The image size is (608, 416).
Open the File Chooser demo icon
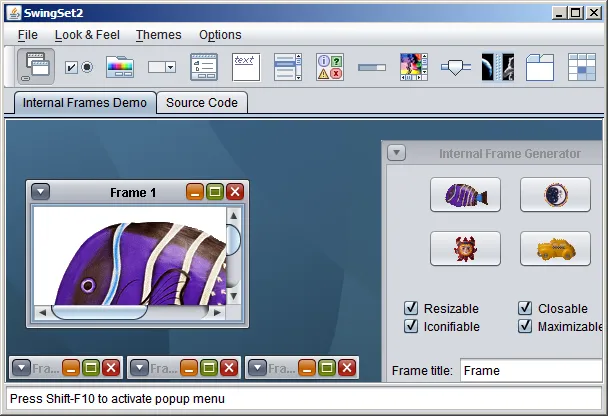(204, 67)
